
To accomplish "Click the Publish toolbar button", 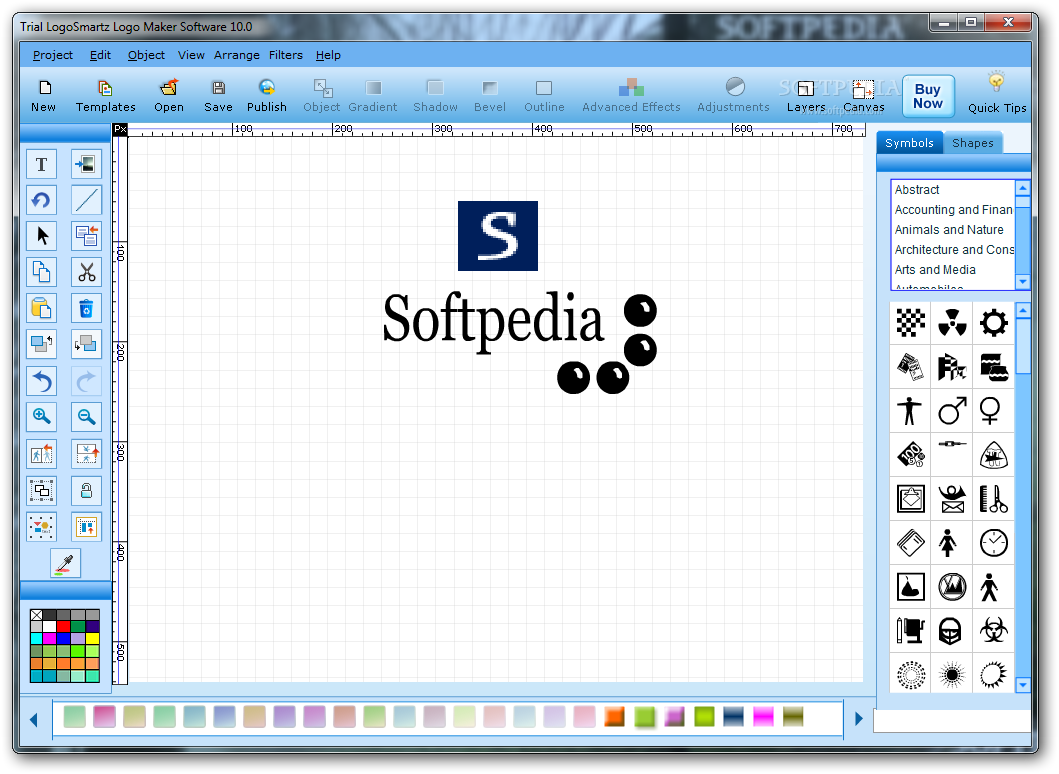I will tap(267, 96).
